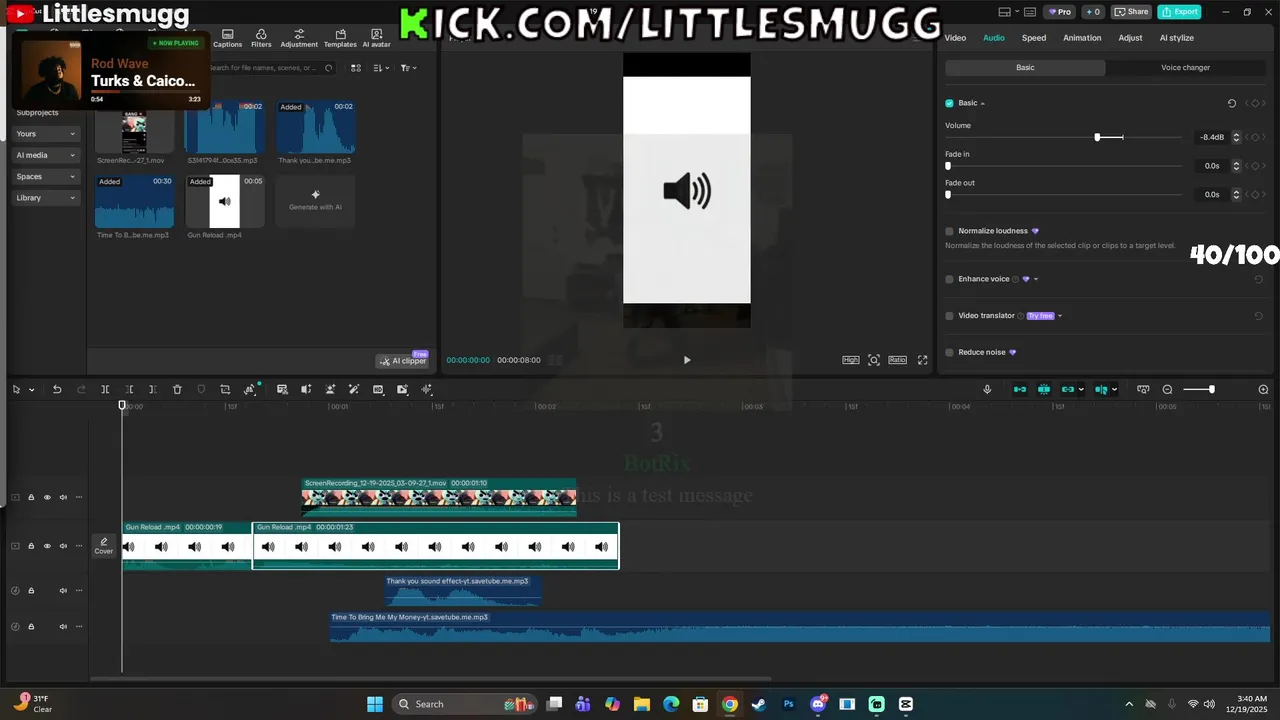Play the preview video
The width and height of the screenshot is (1280, 720).
(687, 360)
